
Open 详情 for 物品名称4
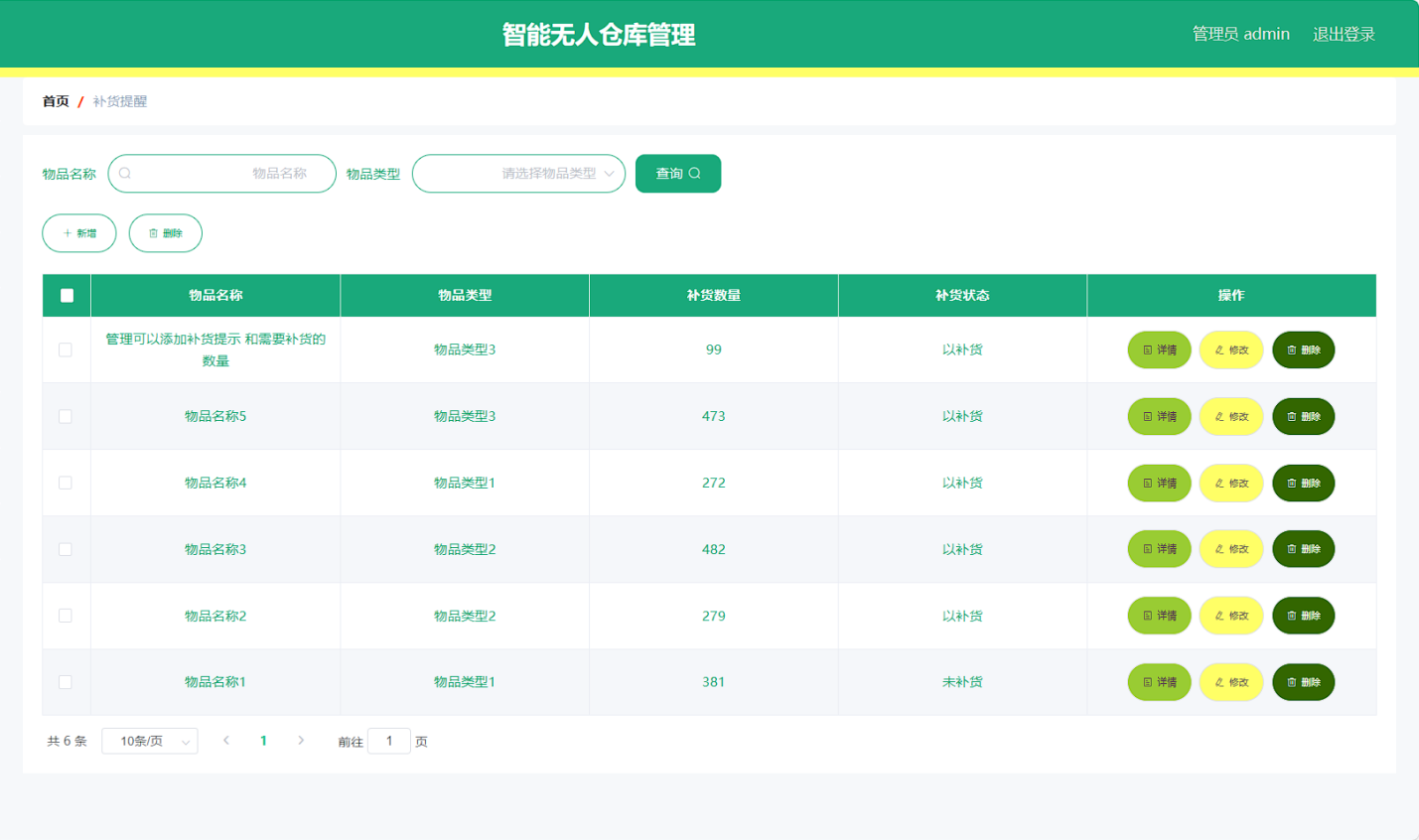point(1159,483)
